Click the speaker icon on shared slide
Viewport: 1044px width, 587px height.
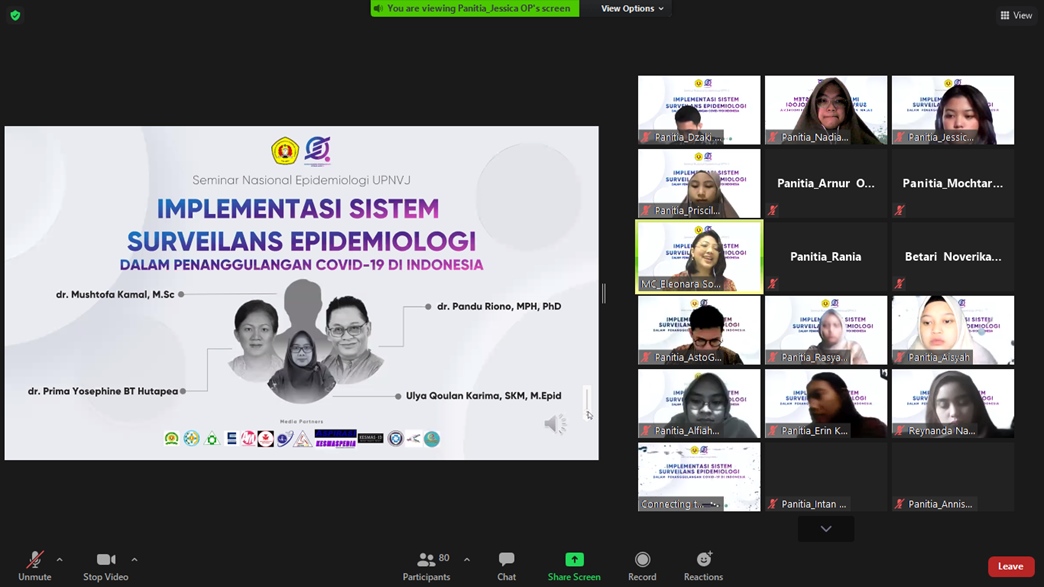[x=555, y=425]
